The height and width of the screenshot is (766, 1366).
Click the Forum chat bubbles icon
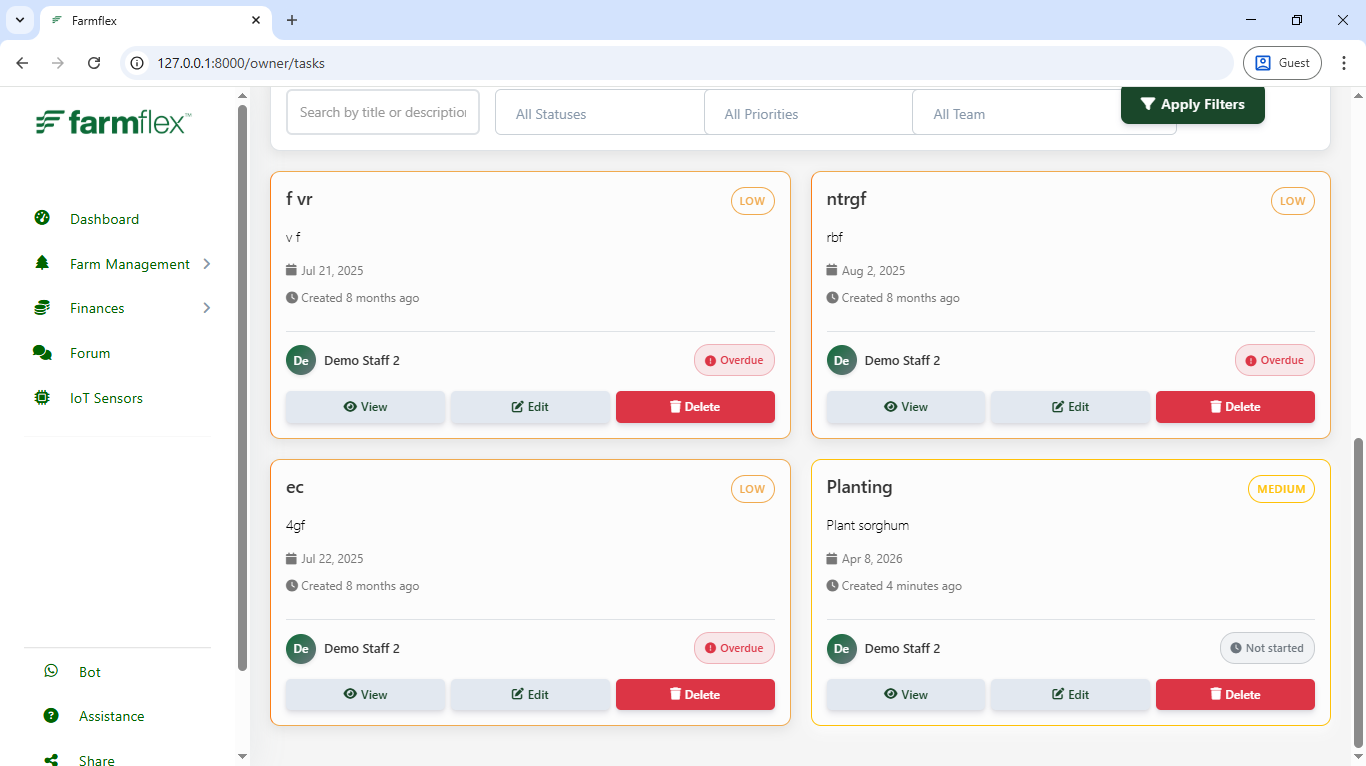coord(42,352)
